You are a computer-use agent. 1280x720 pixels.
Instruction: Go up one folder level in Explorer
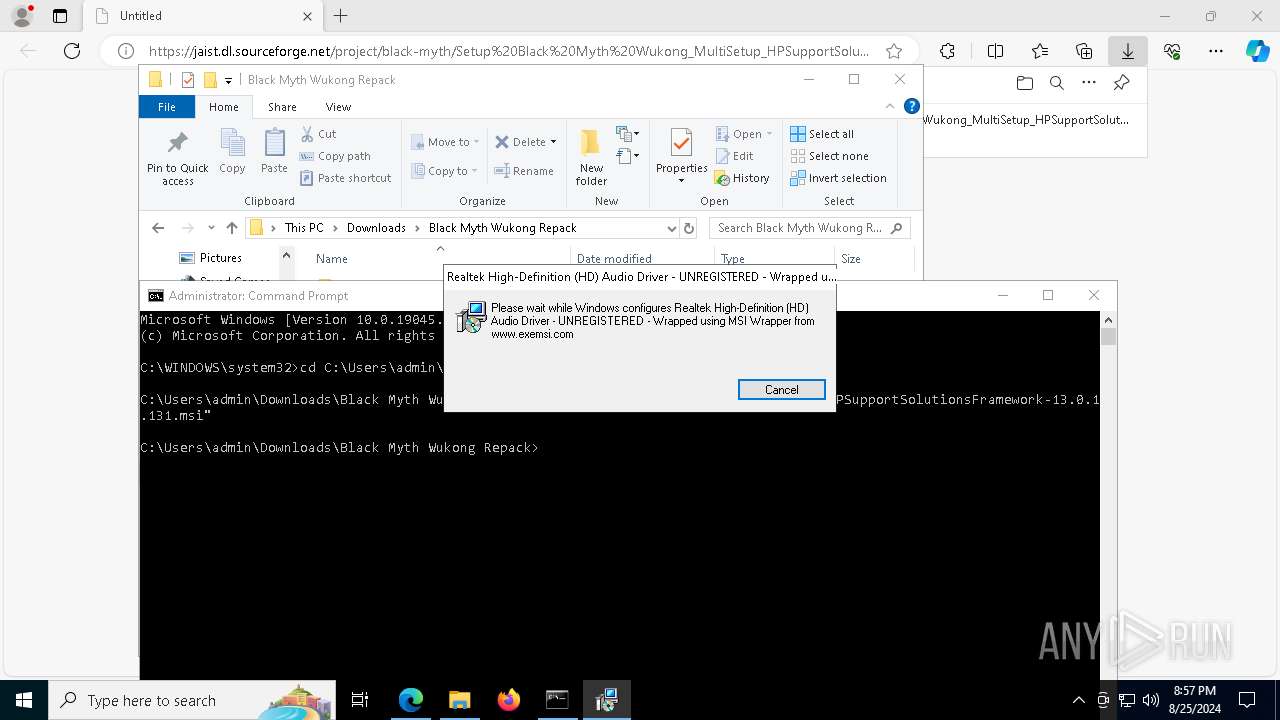(232, 228)
